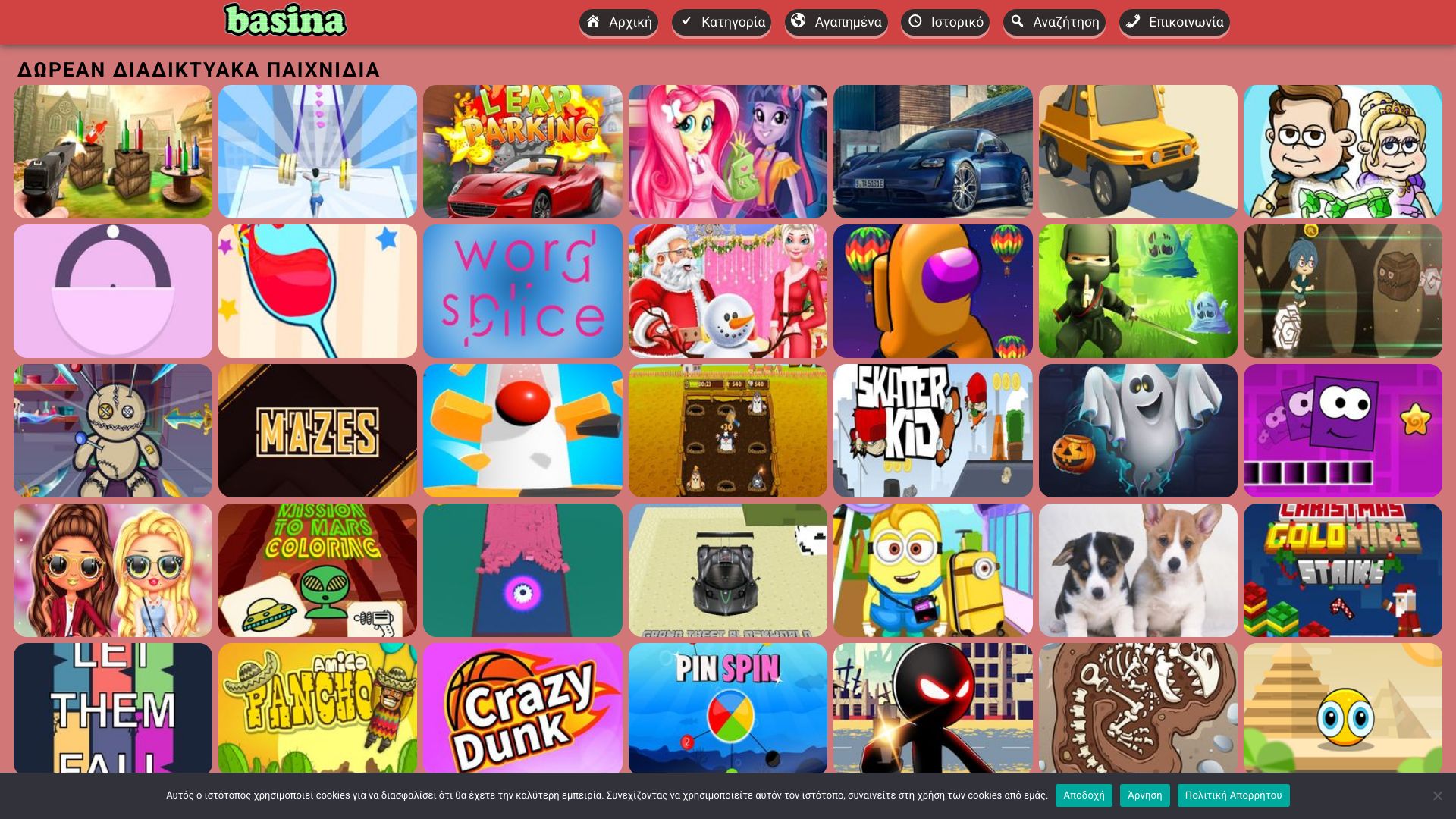The height and width of the screenshot is (819, 1456).
Task: Click the phone icon beside Επικοινωνία
Action: pos(1133,21)
